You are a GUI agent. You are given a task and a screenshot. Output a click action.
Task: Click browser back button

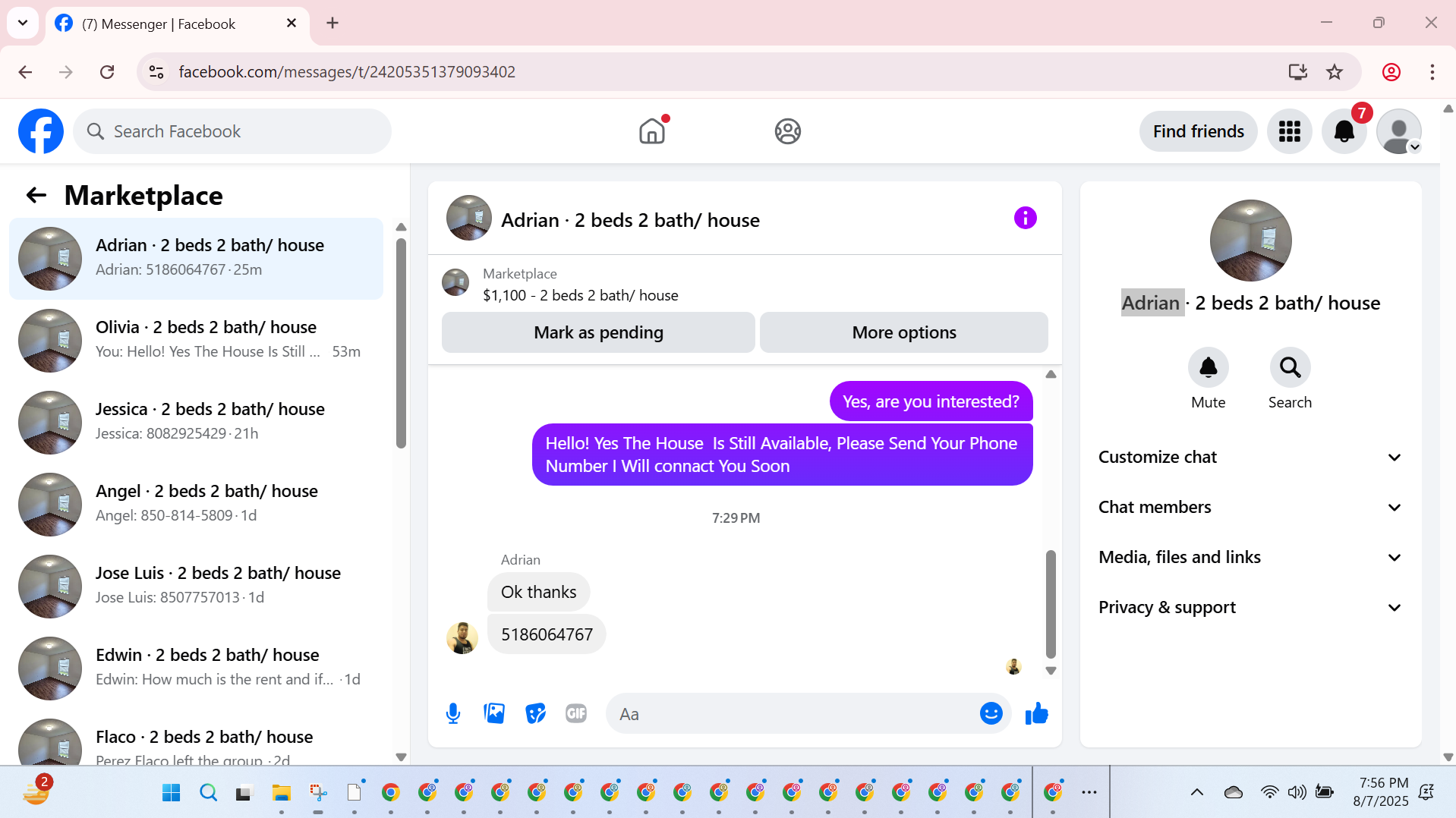point(25,72)
